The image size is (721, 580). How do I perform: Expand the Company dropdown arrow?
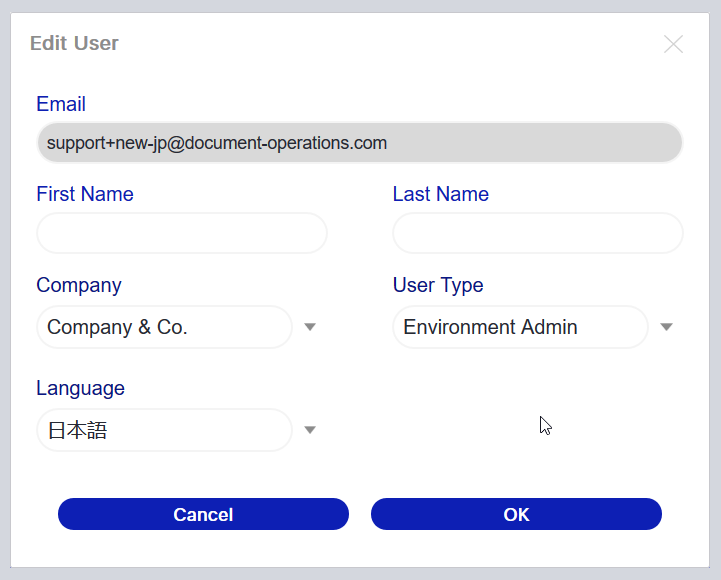310,327
